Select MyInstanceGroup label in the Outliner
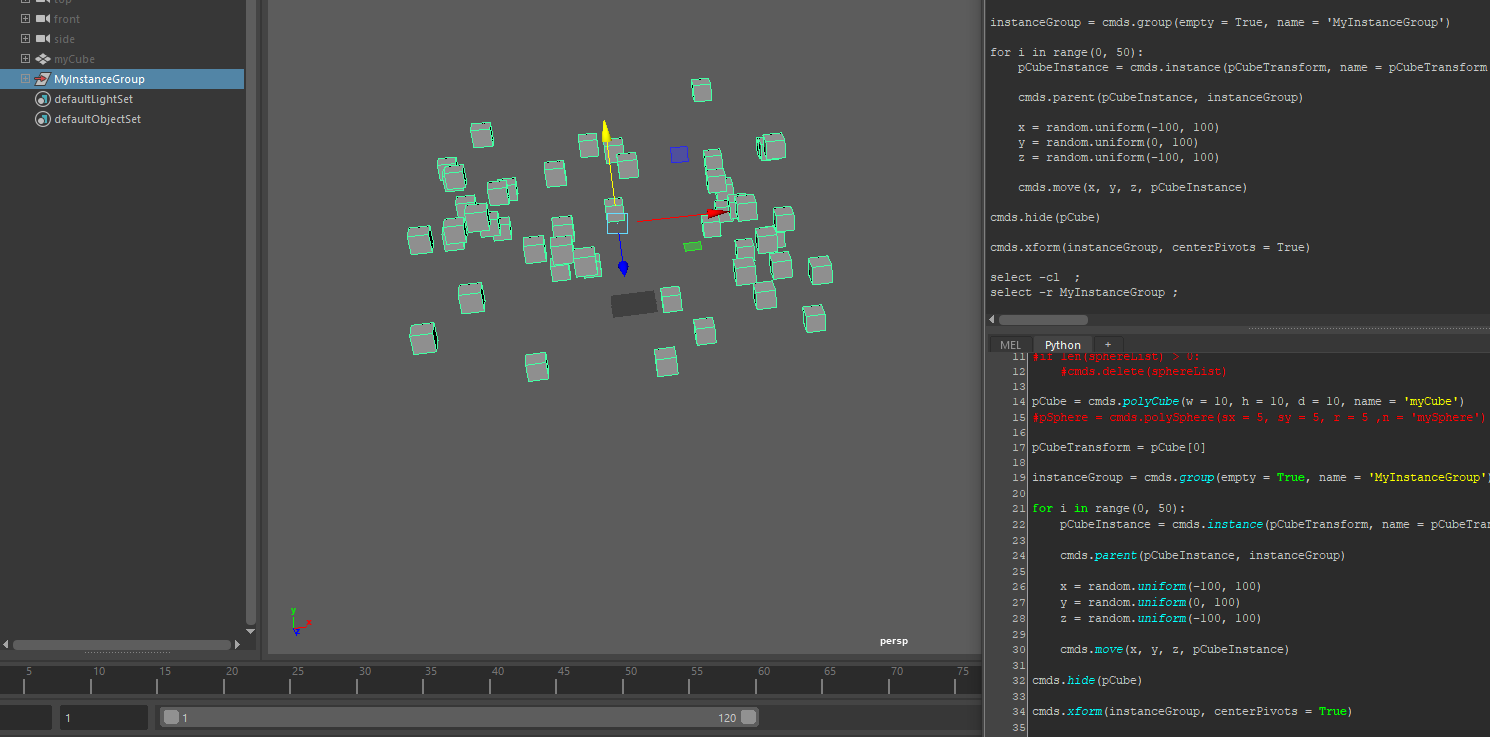This screenshot has width=1490, height=737. click(99, 79)
